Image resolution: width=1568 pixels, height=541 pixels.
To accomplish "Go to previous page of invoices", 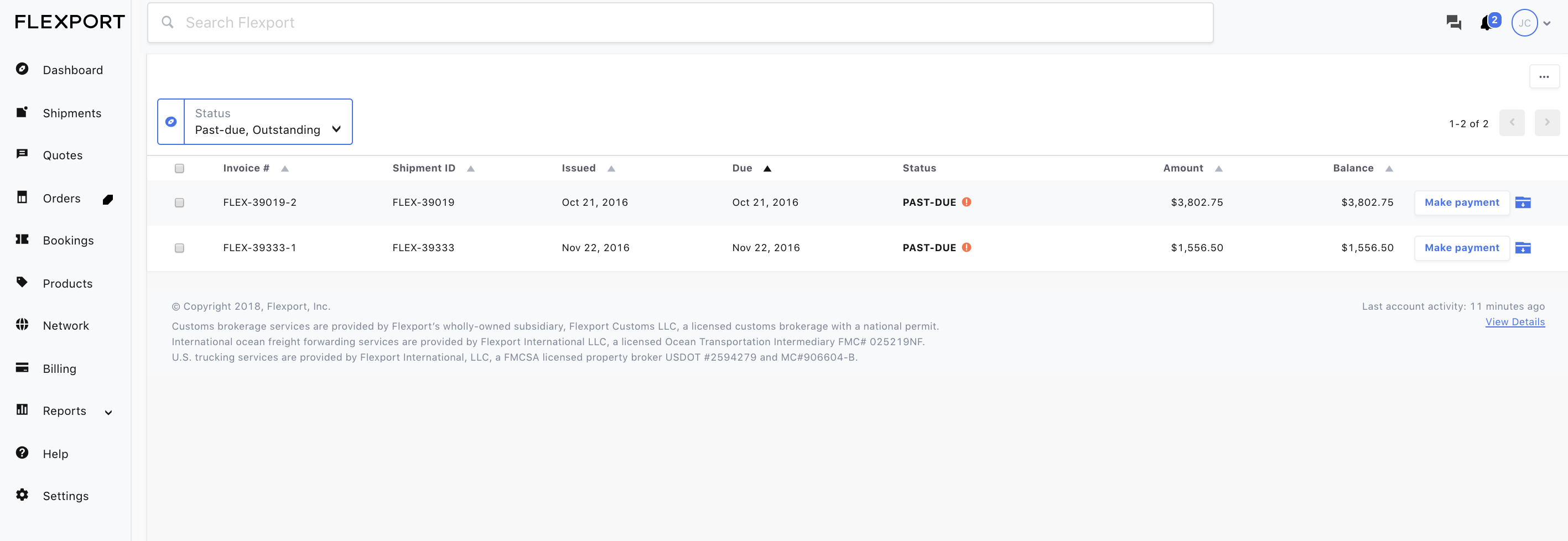I will coord(1512,123).
